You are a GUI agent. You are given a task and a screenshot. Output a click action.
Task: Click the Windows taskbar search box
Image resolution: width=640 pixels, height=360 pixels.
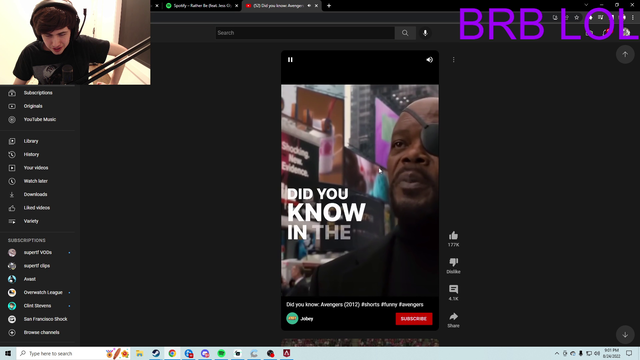point(73,353)
